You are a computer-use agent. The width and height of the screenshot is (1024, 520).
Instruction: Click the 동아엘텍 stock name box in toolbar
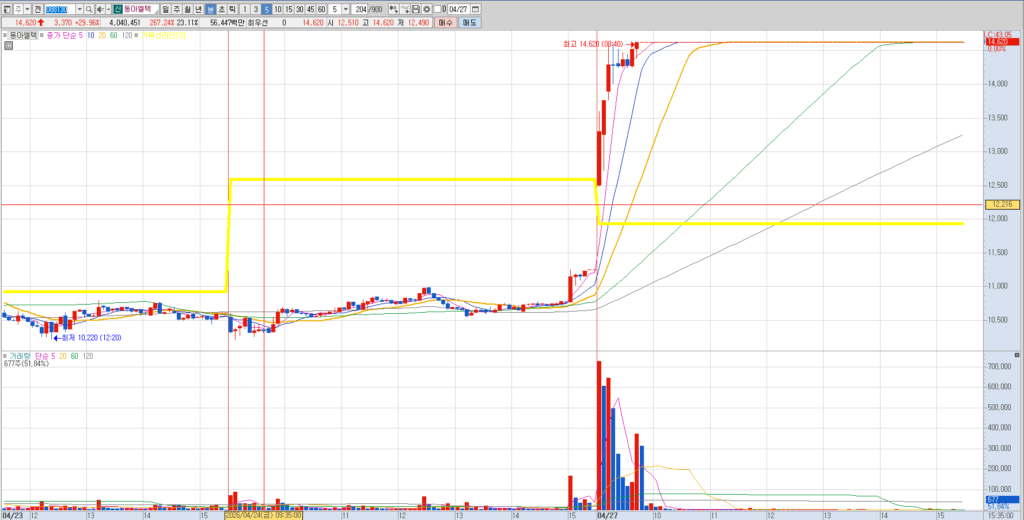[x=140, y=9]
